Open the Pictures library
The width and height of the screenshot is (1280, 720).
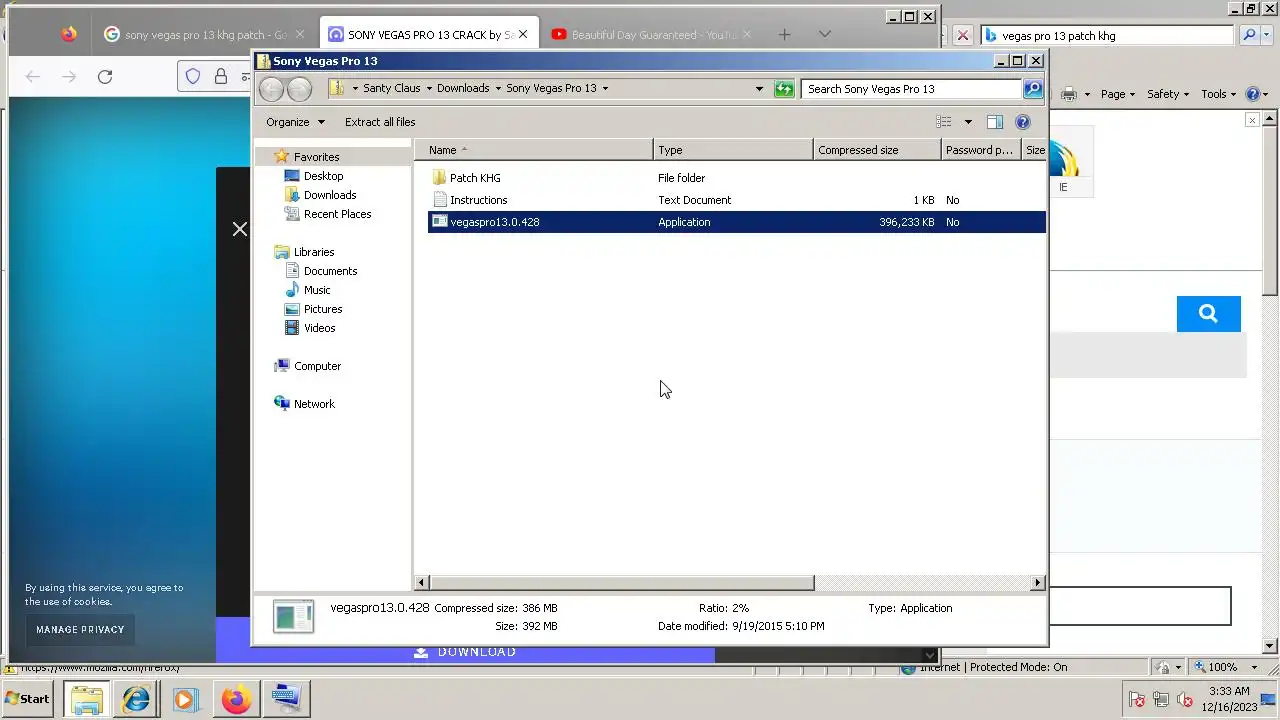click(x=323, y=309)
